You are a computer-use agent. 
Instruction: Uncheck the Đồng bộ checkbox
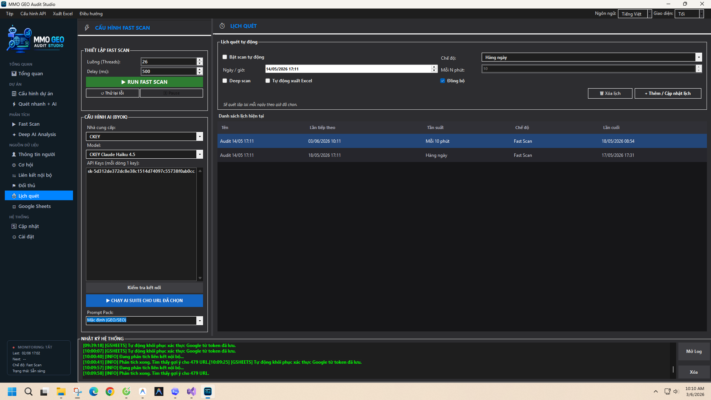tap(443, 81)
